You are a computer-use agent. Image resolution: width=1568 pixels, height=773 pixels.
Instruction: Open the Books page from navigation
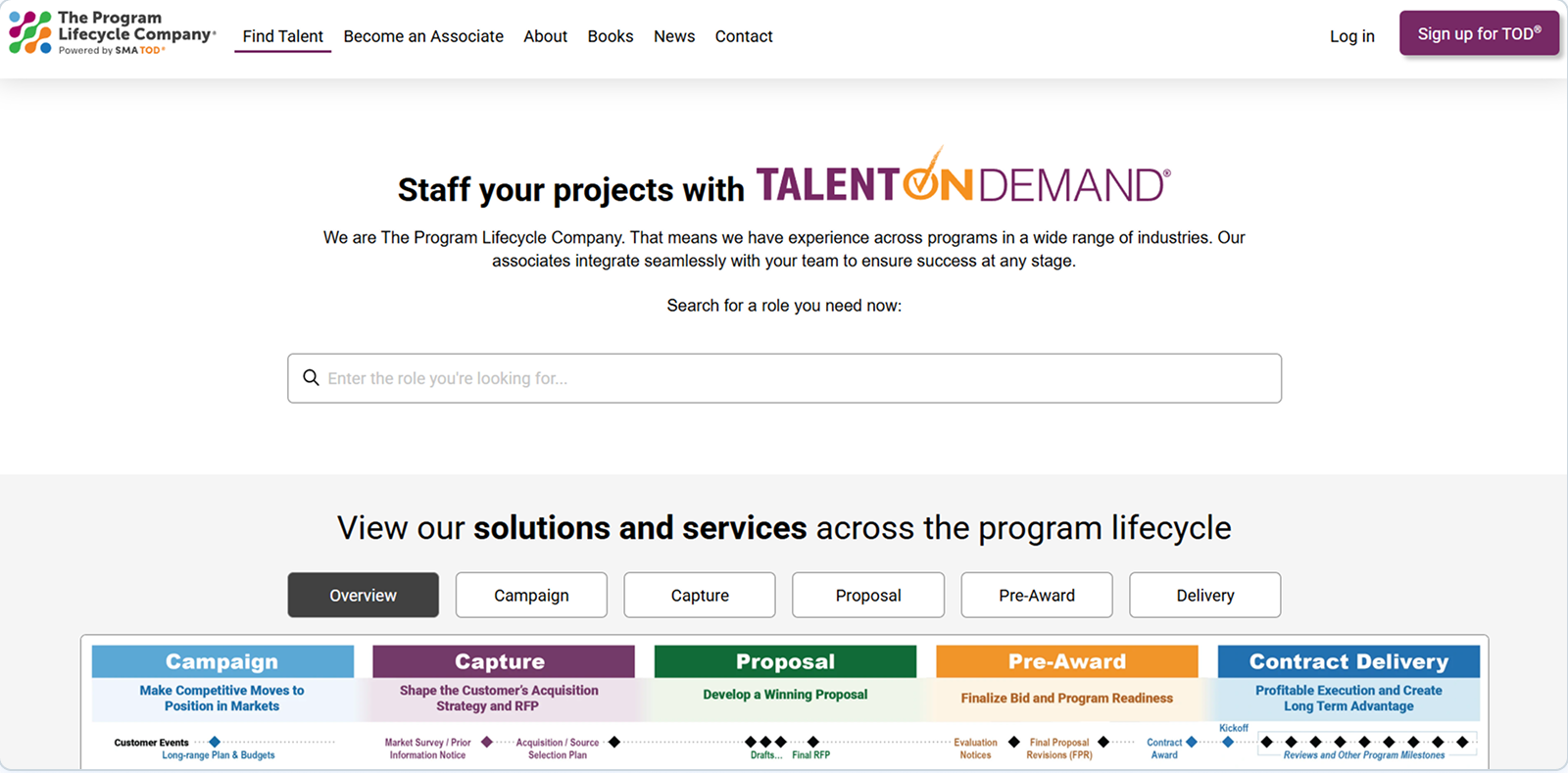click(x=611, y=36)
